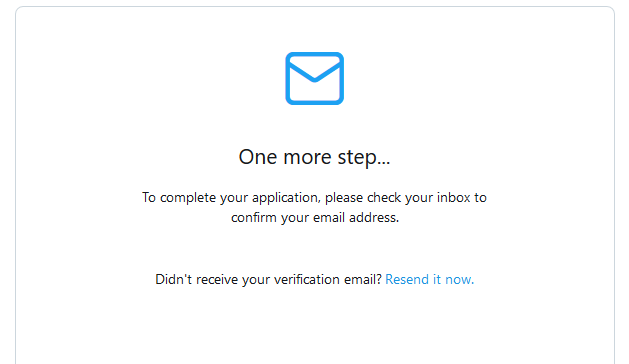Click the word "more" in the heading

pyautogui.click(x=307, y=157)
